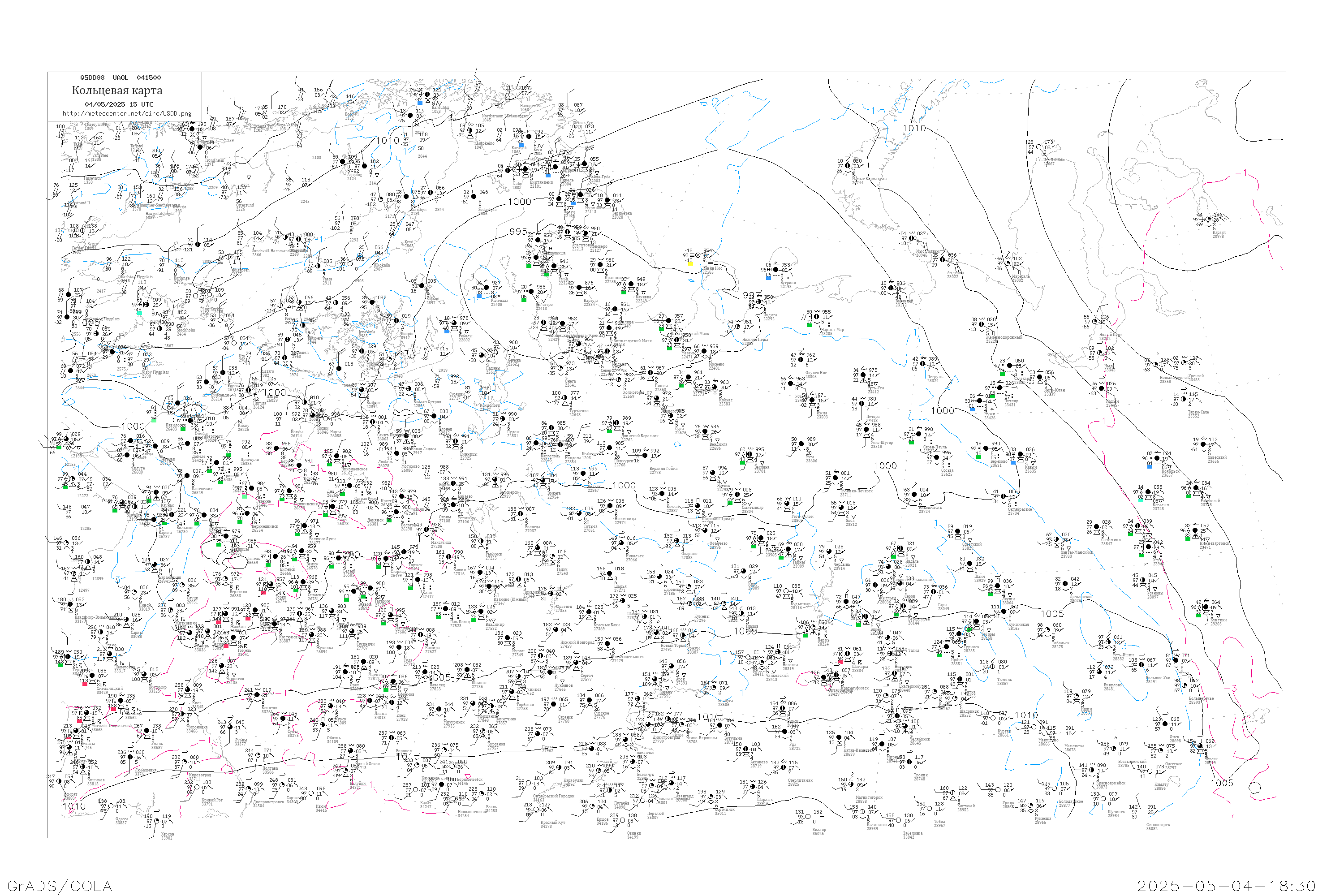Click the 2025-05-04-18:30 timestamp
This screenshot has width=1344, height=896.
coord(1226,886)
